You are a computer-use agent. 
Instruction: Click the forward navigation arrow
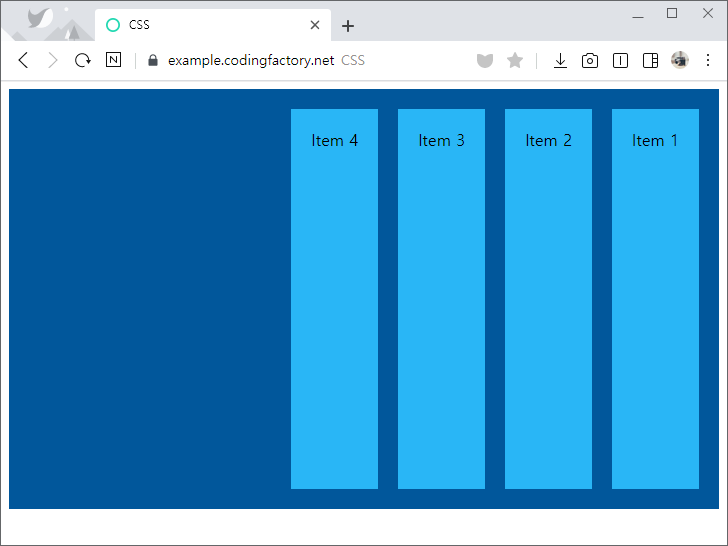point(53,60)
